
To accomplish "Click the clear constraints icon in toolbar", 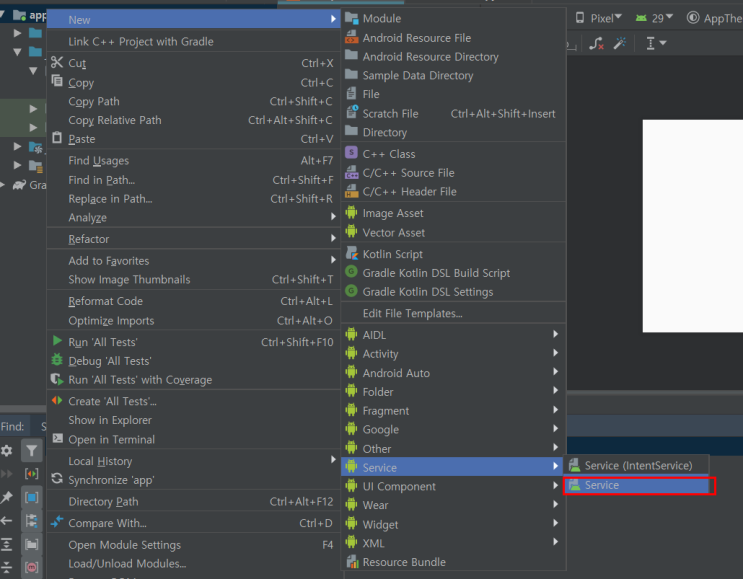I will pos(596,44).
